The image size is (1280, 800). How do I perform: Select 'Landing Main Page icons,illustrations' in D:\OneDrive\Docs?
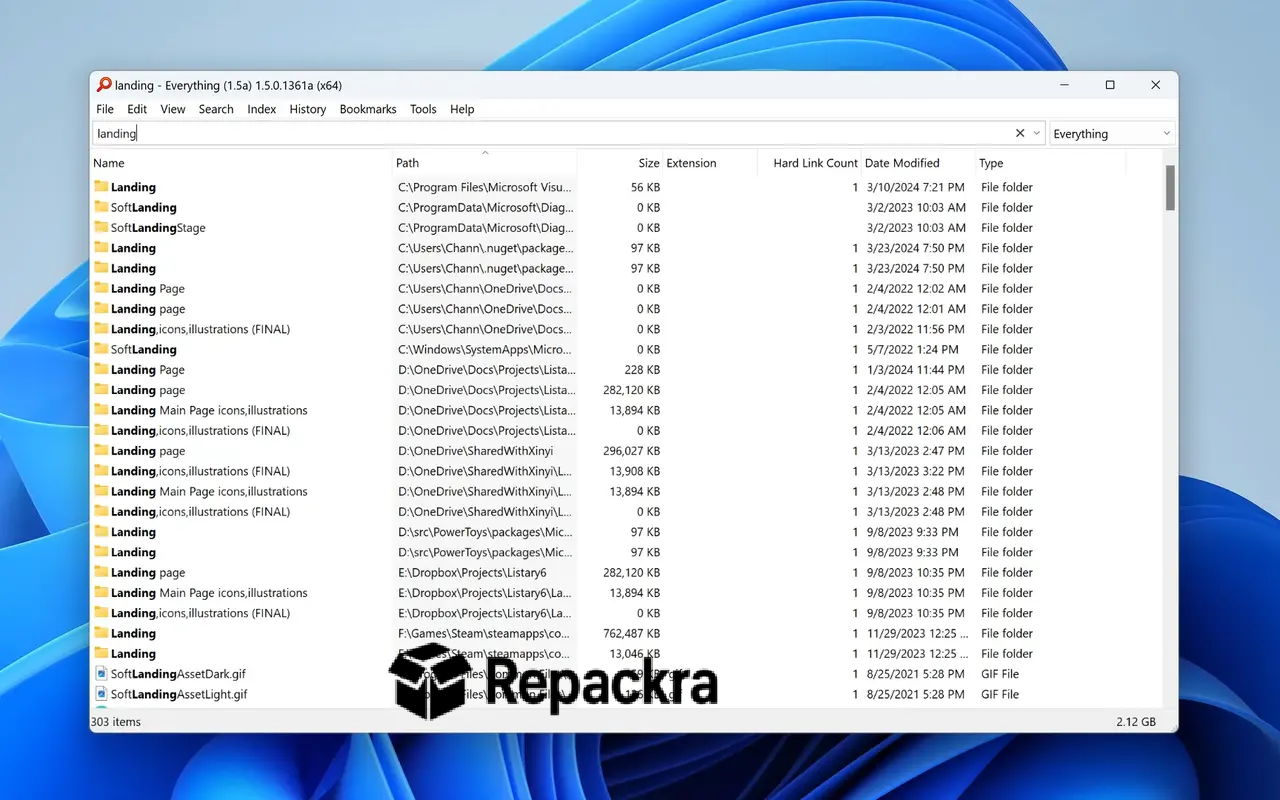[x=209, y=410]
